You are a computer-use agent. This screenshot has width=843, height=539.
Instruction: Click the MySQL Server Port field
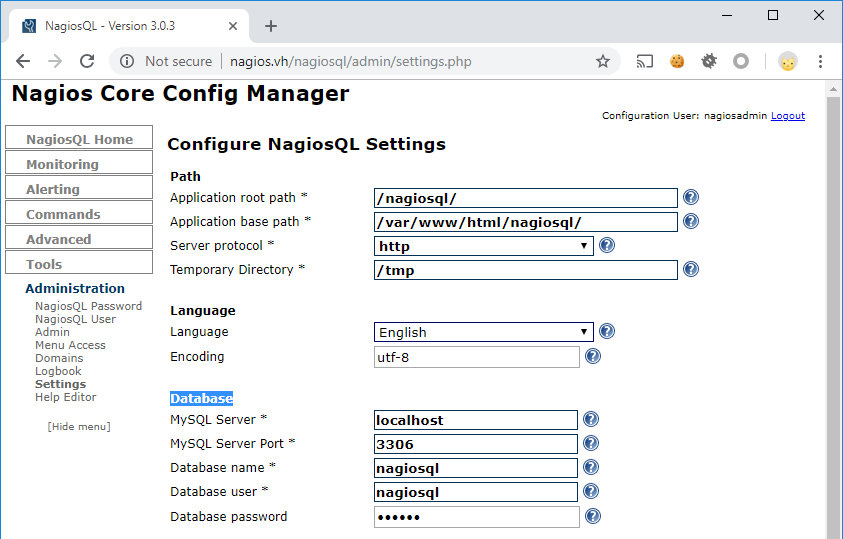(476, 444)
